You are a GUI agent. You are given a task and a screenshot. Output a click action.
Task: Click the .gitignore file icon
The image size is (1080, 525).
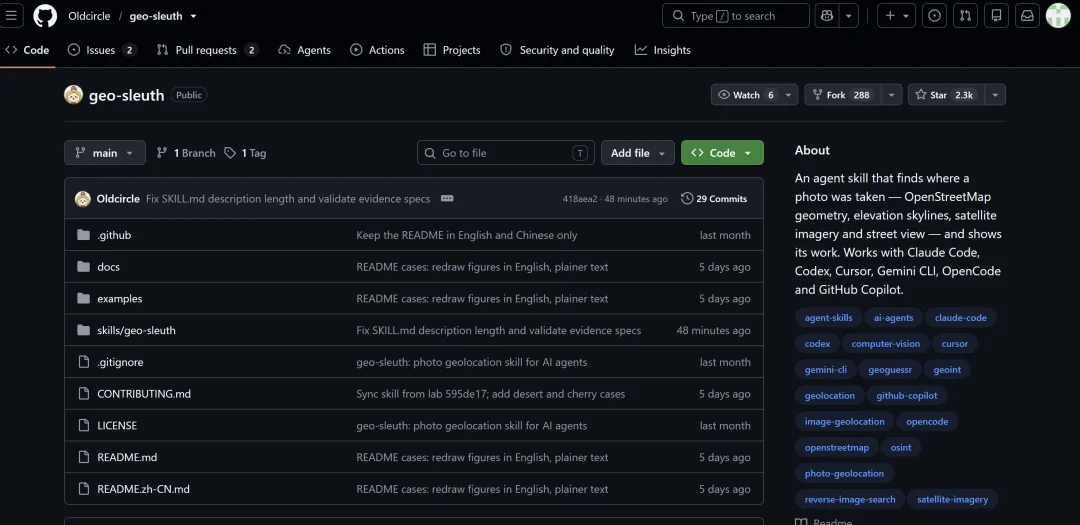(84, 362)
